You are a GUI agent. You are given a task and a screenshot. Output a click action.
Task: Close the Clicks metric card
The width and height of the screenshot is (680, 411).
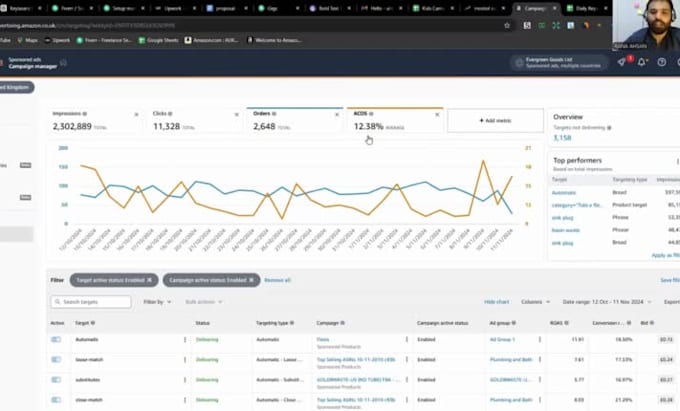click(x=237, y=114)
